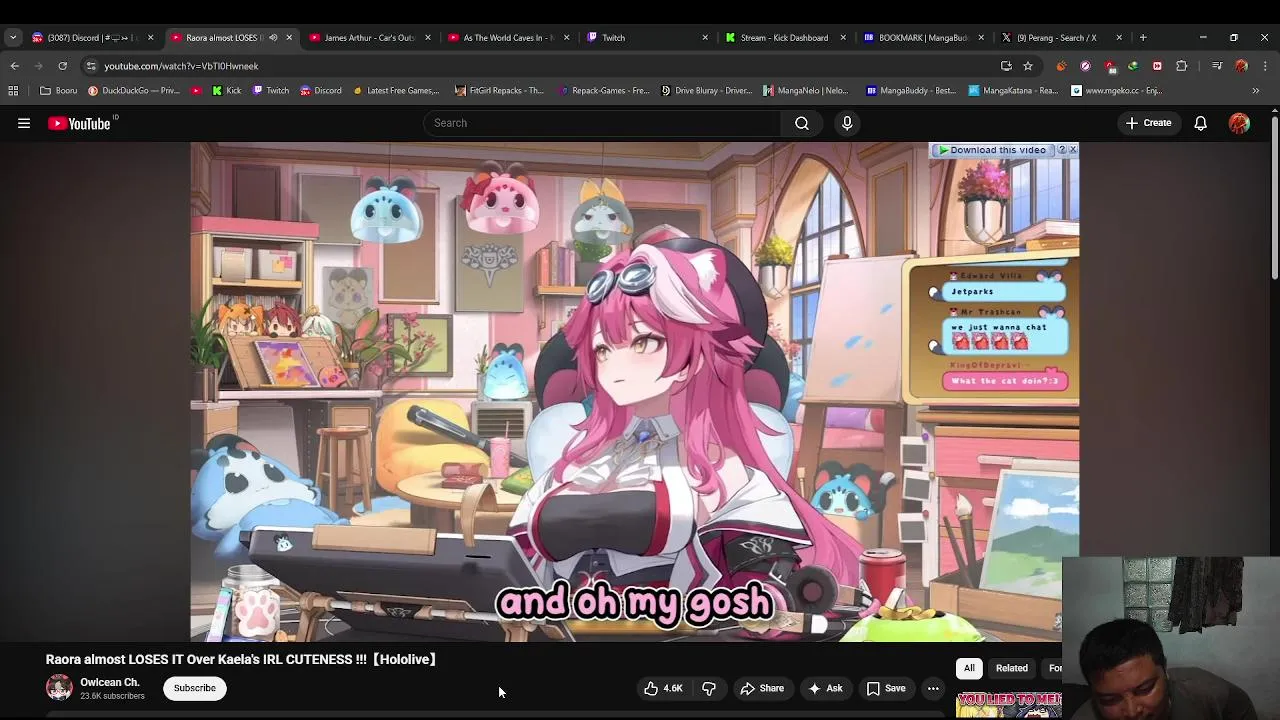The image size is (1280, 720).
Task: Open the browser apps grid icon
Action: tap(13, 90)
